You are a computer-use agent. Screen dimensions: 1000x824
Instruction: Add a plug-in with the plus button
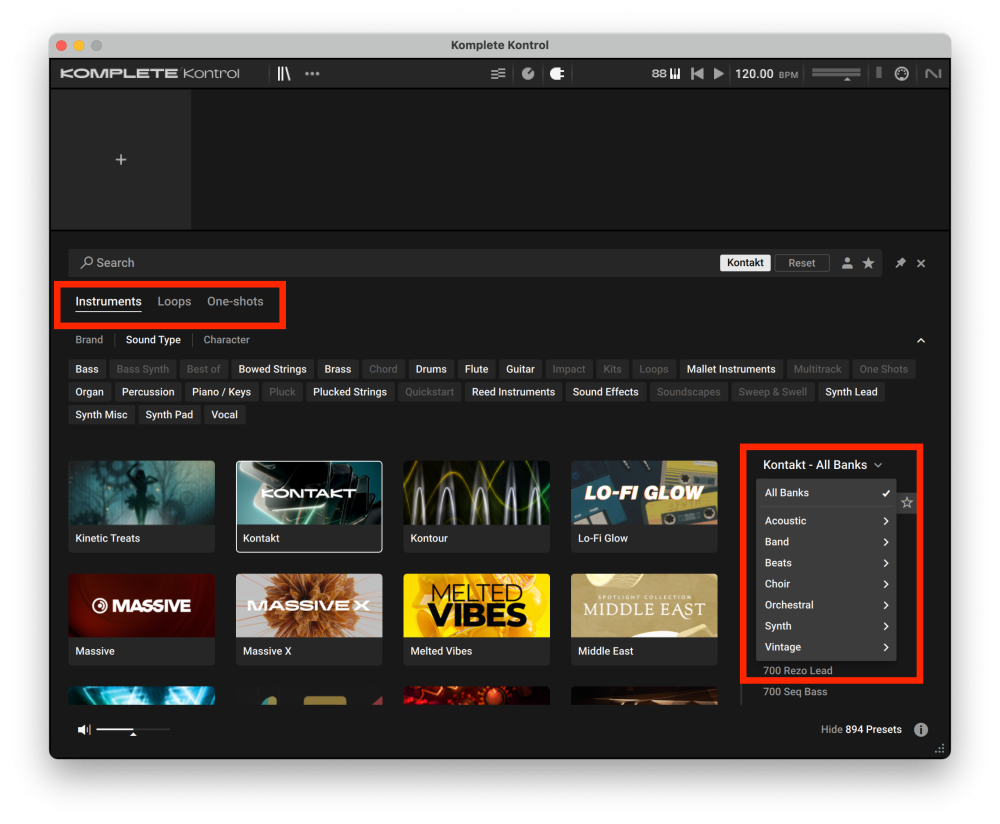121,159
